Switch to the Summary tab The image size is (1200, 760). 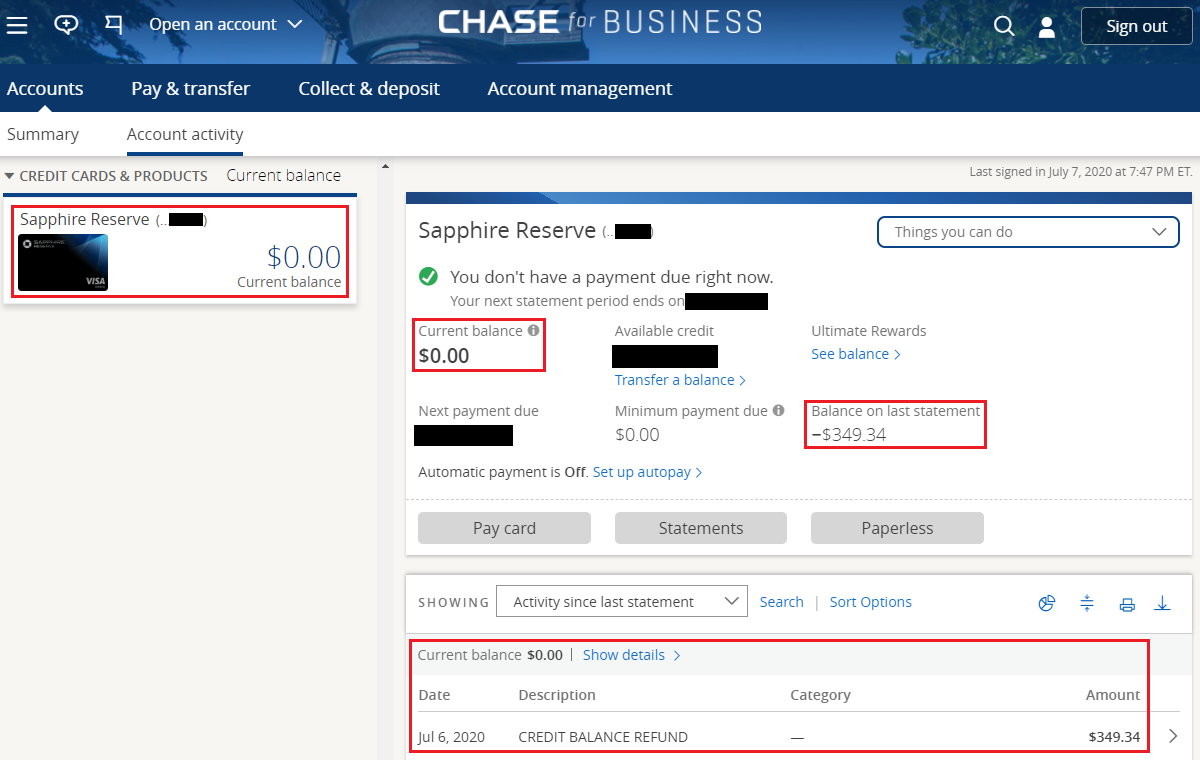coord(43,134)
